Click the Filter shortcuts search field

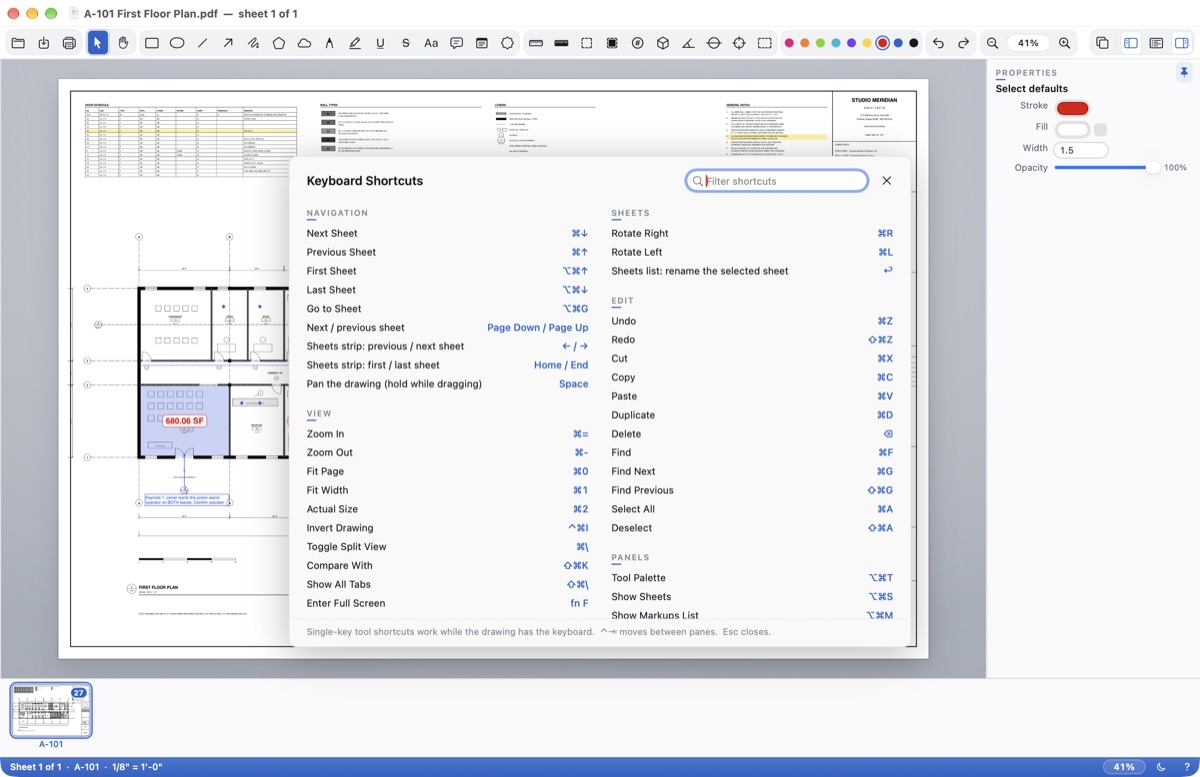pos(777,181)
